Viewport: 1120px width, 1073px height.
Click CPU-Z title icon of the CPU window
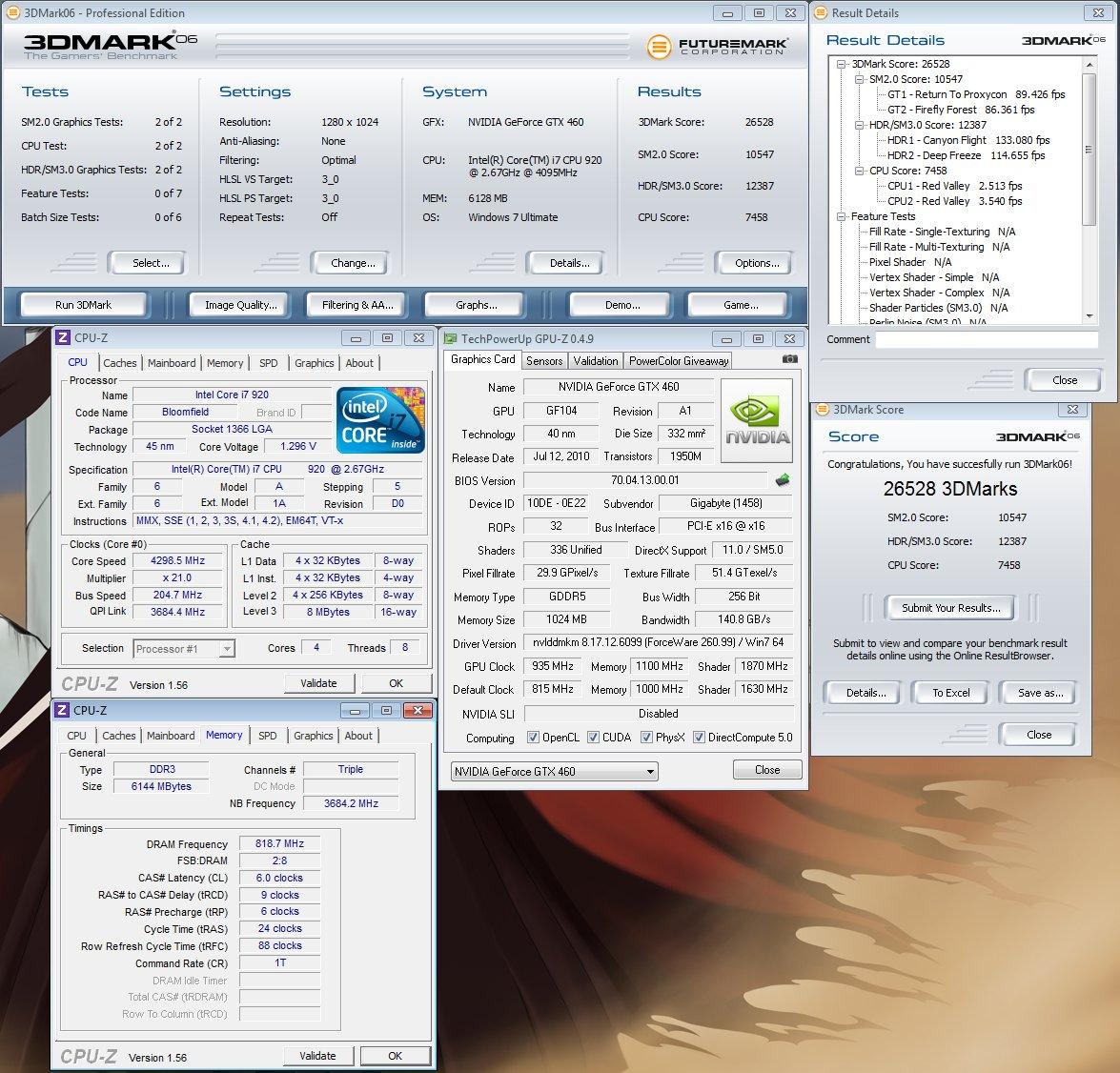(x=62, y=337)
